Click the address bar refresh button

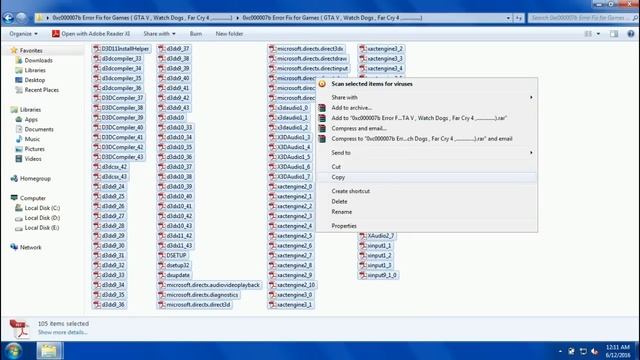tap(518, 18)
